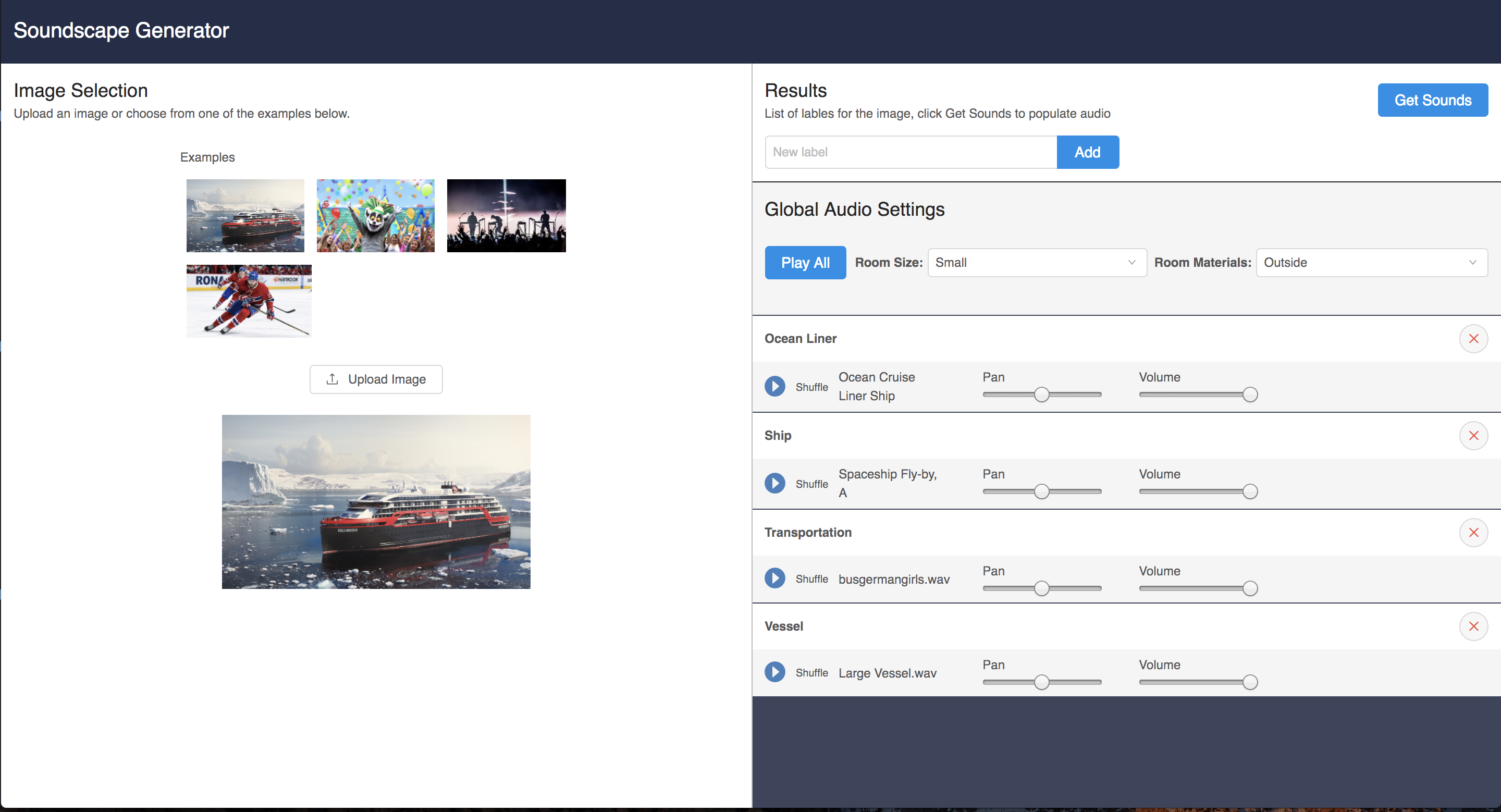Click shuffle icon for Ocean Liner sound

pos(812,386)
